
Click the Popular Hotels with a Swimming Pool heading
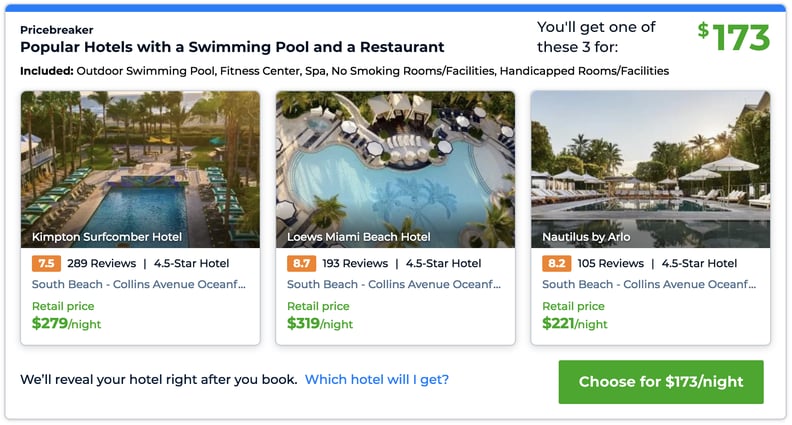232,47
